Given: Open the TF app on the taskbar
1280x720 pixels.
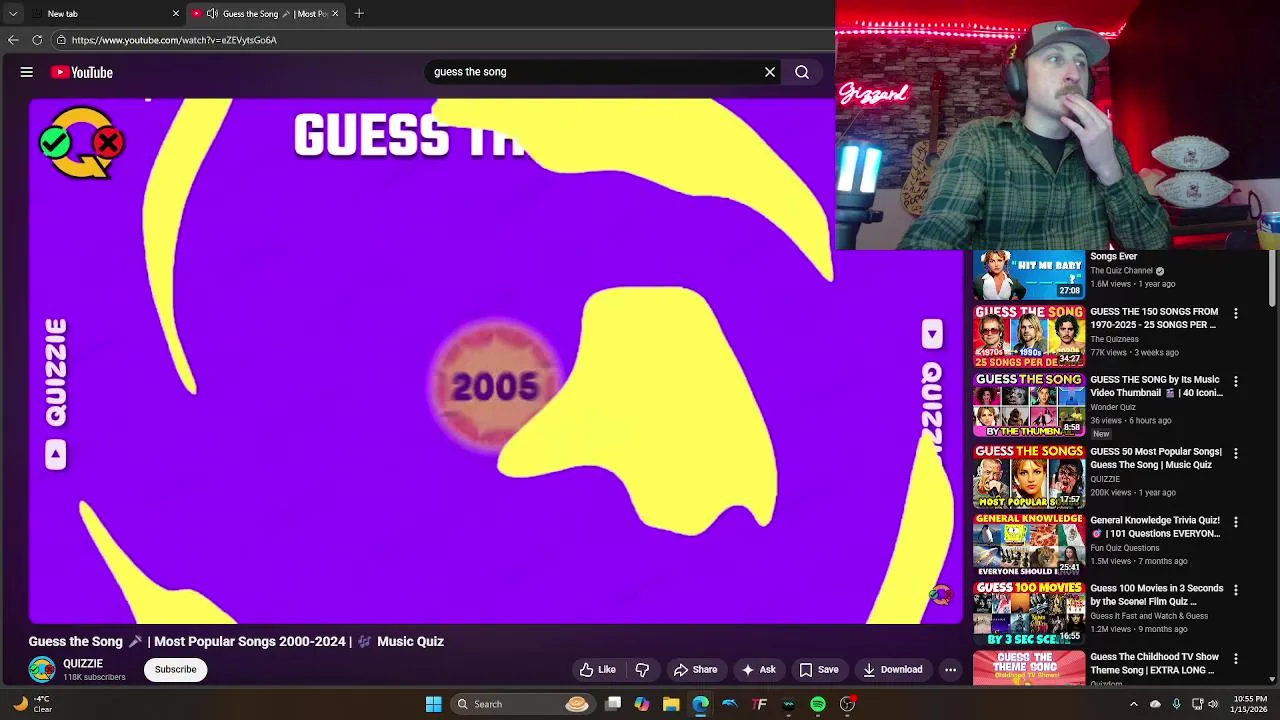Looking at the screenshot, I should pyautogui.click(x=759, y=704).
